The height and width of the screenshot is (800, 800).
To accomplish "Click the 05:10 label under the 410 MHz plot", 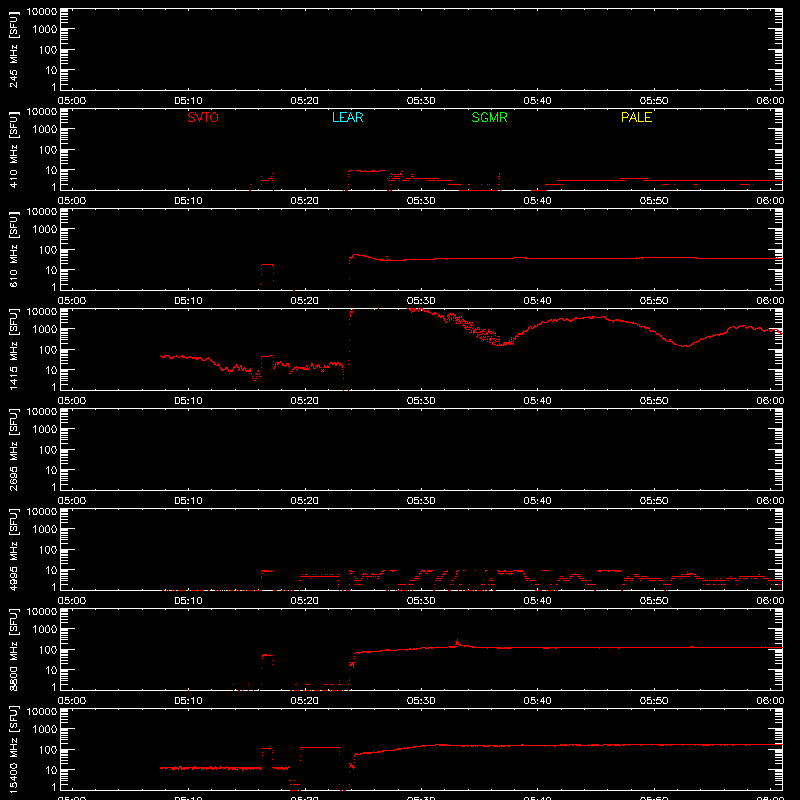I will [x=188, y=201].
